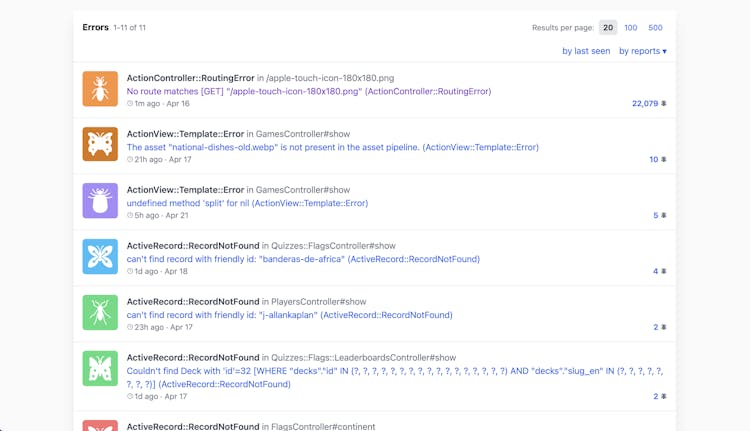
Task: Click the ActionController::RoutingError heading
Action: 190,78
